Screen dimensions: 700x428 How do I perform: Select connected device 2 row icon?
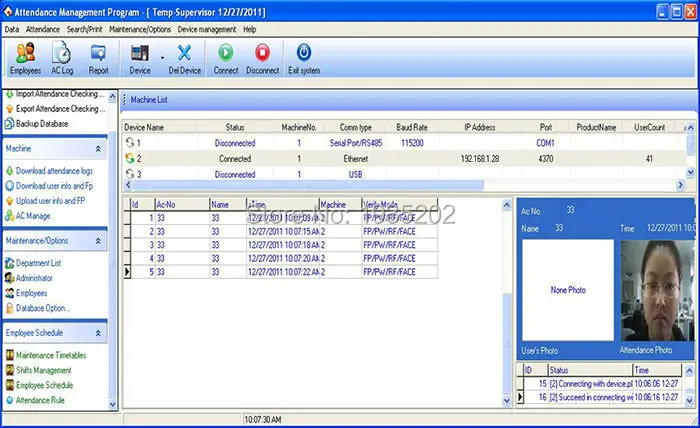coord(130,158)
